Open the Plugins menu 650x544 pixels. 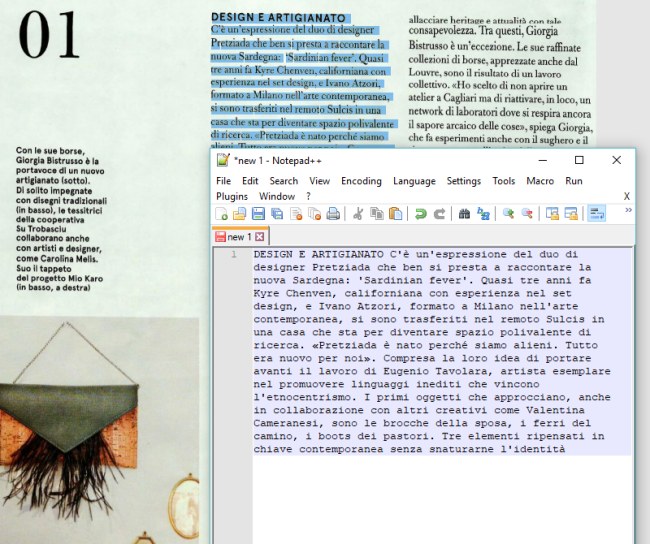232,197
